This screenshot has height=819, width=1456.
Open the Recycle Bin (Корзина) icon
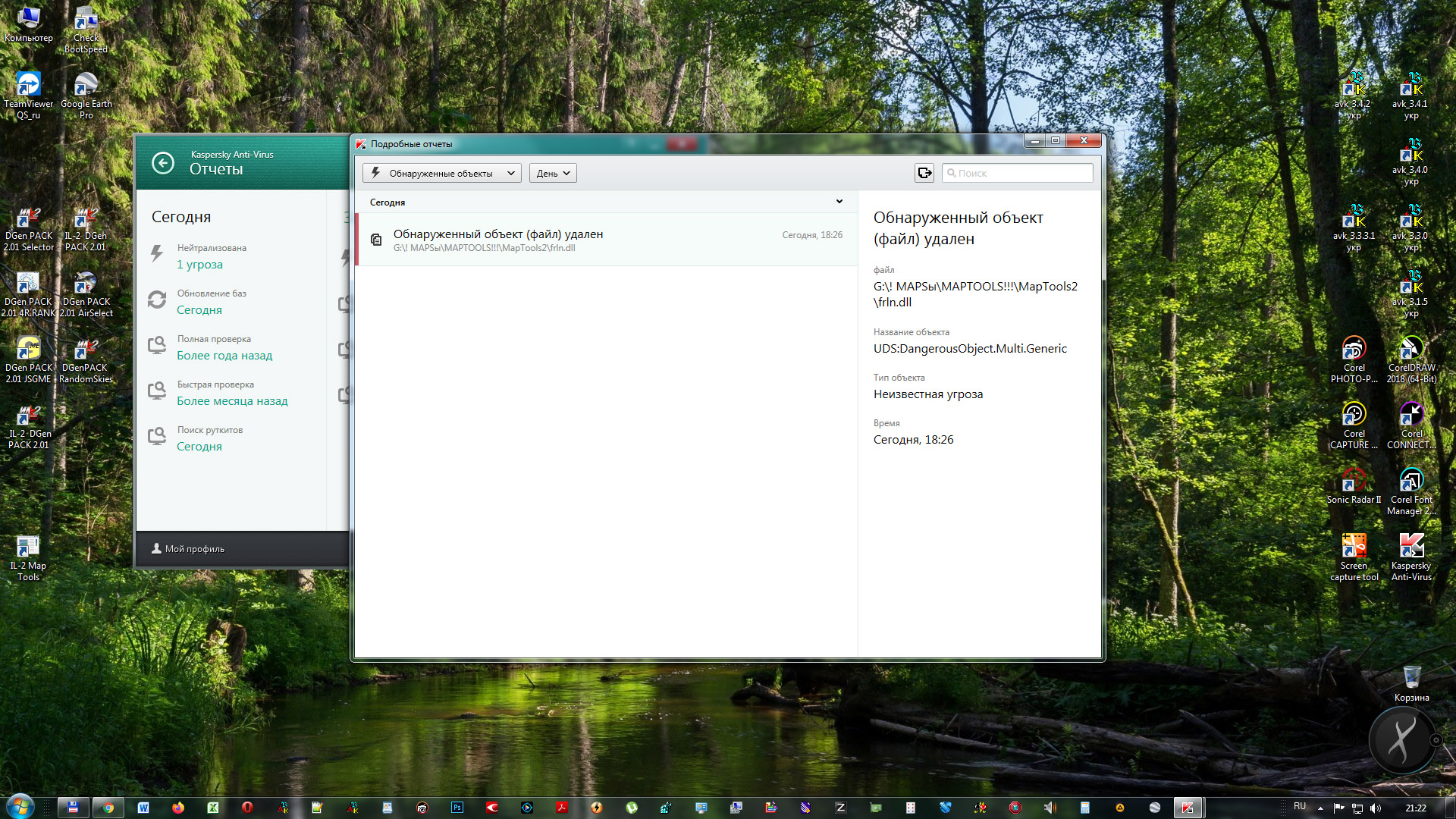[x=1411, y=677]
